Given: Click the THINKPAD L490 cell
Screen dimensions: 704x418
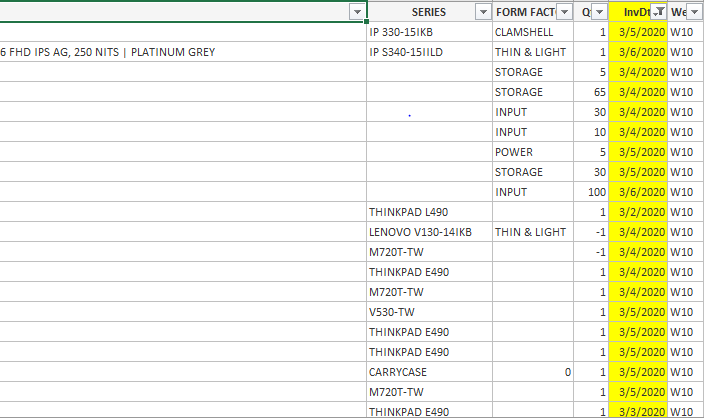Looking at the screenshot, I should 410,212.
